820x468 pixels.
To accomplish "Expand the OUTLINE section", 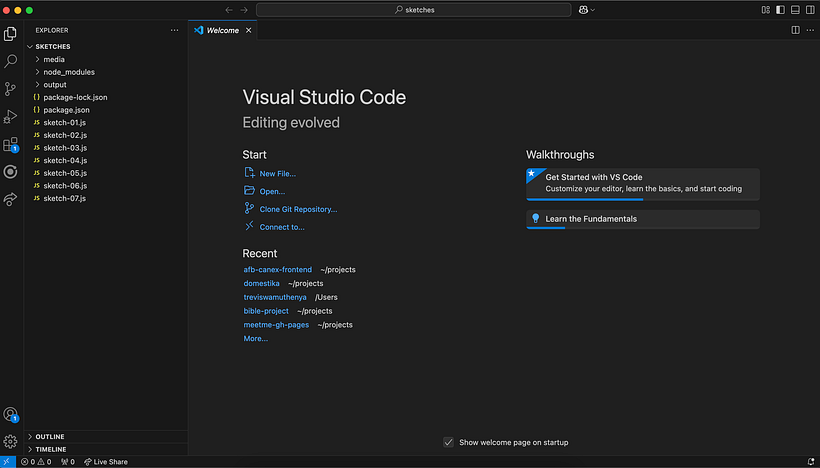I will point(107,437).
